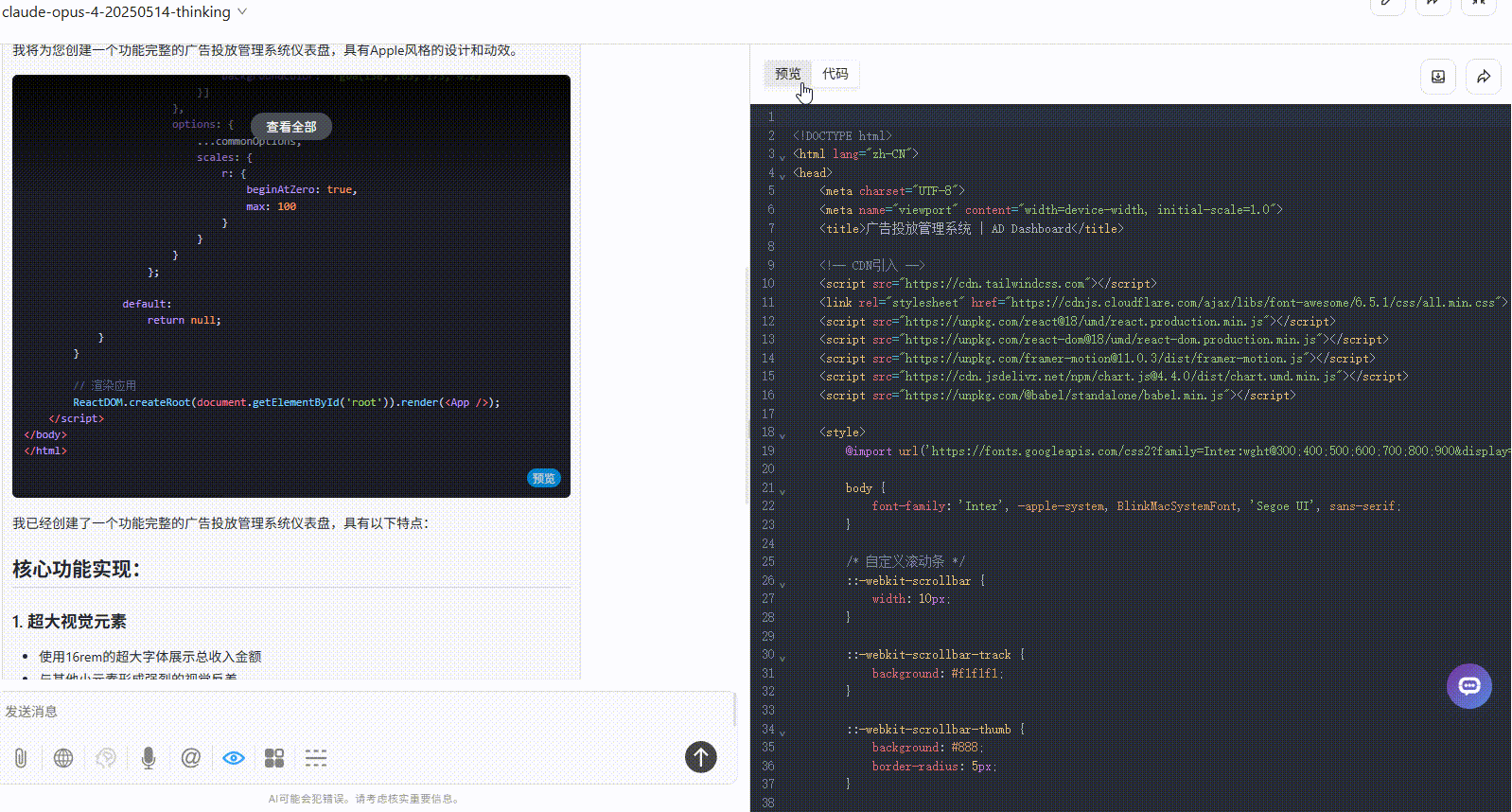Fold the body rule at line 21
Viewport: 1512px width, 812px height.
pyautogui.click(x=782, y=491)
